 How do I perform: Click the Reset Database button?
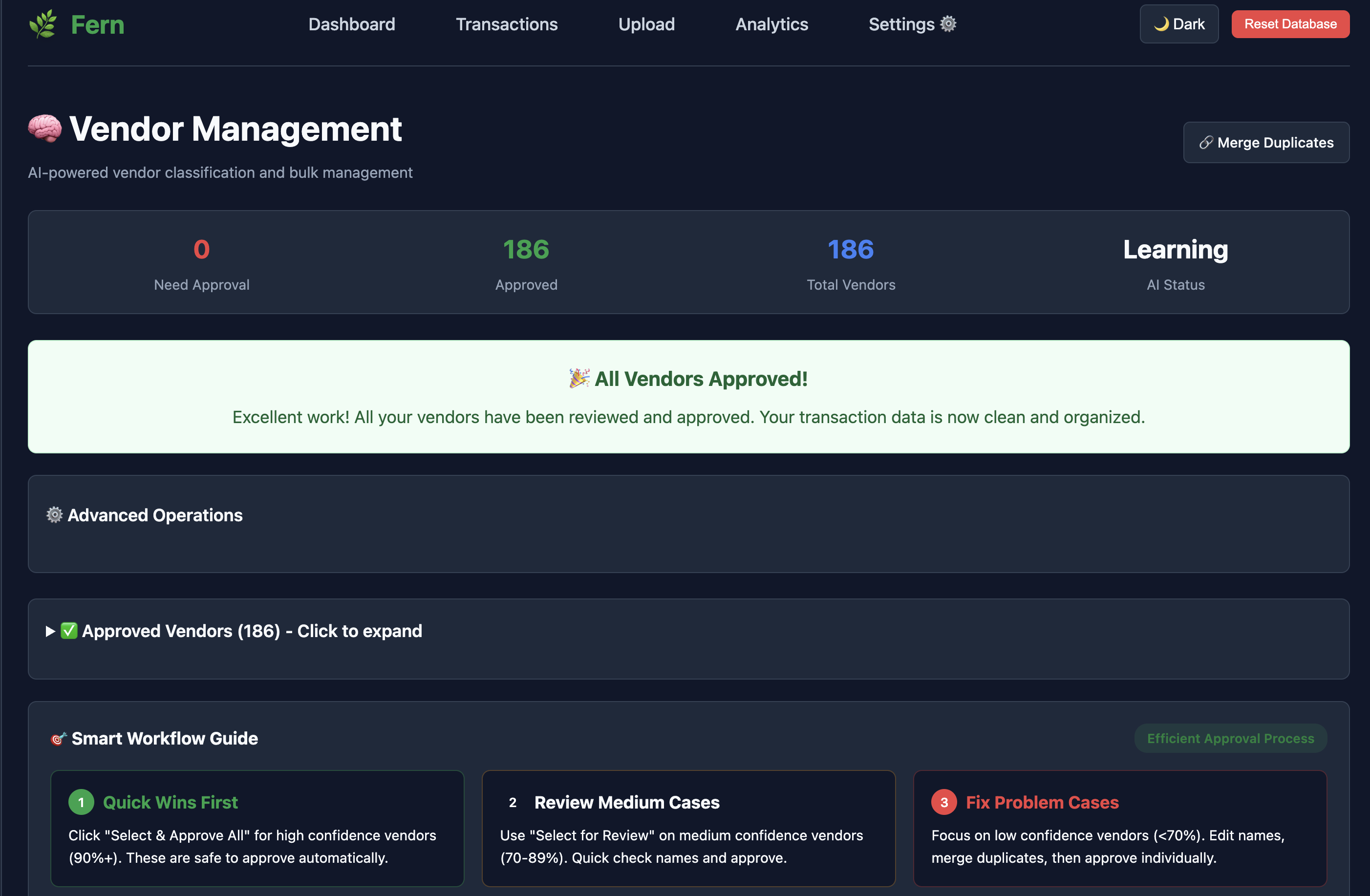[x=1290, y=24]
